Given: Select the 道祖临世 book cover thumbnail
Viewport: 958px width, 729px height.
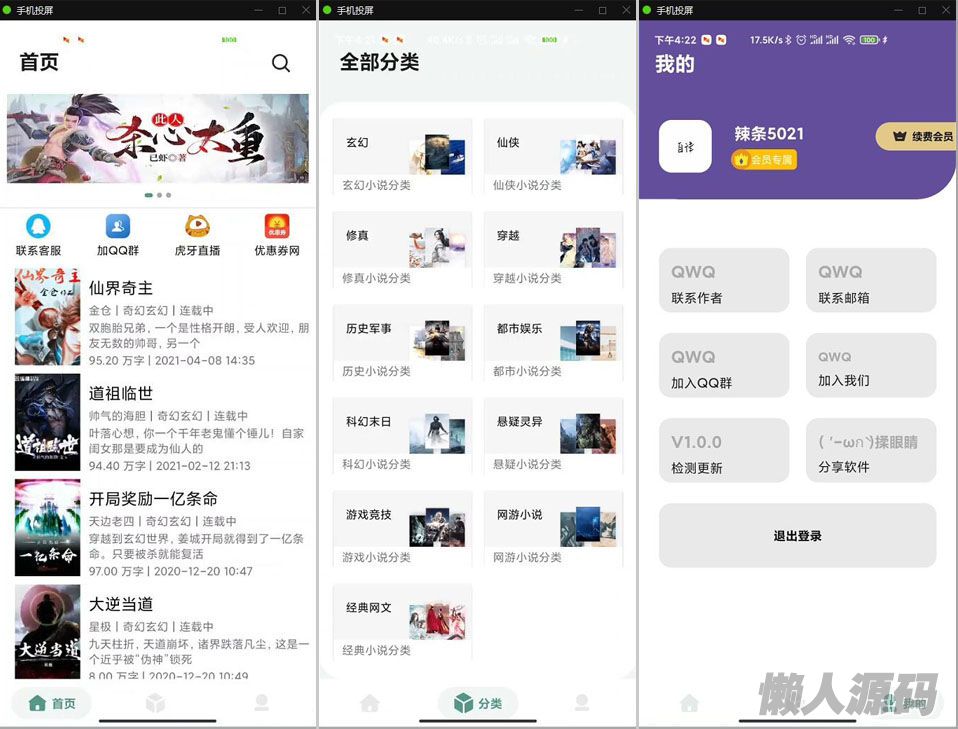Looking at the screenshot, I should pyautogui.click(x=47, y=423).
